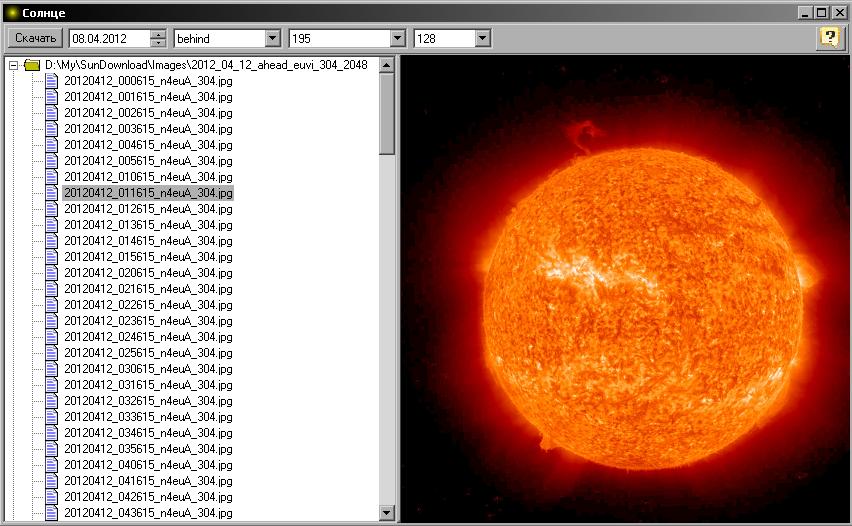Collapse the 2012_04_12_ahead_euvi_304_2048 folder node
Image resolution: width=852 pixels, height=526 pixels.
[x=13, y=65]
